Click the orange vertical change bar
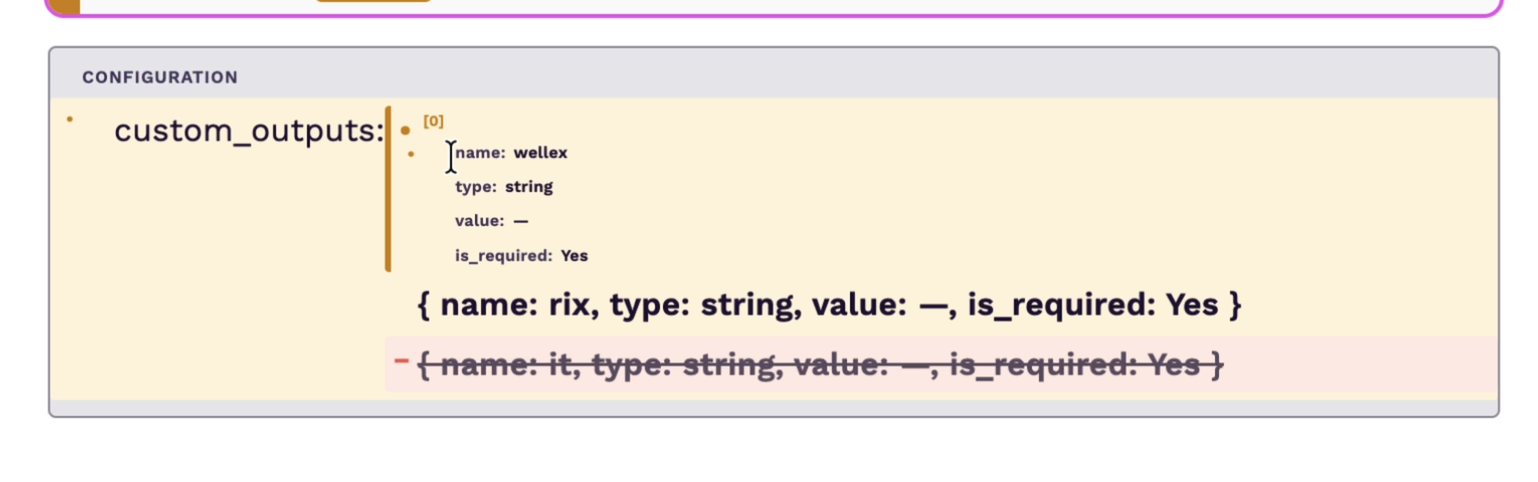The image size is (1538, 482). click(388, 189)
